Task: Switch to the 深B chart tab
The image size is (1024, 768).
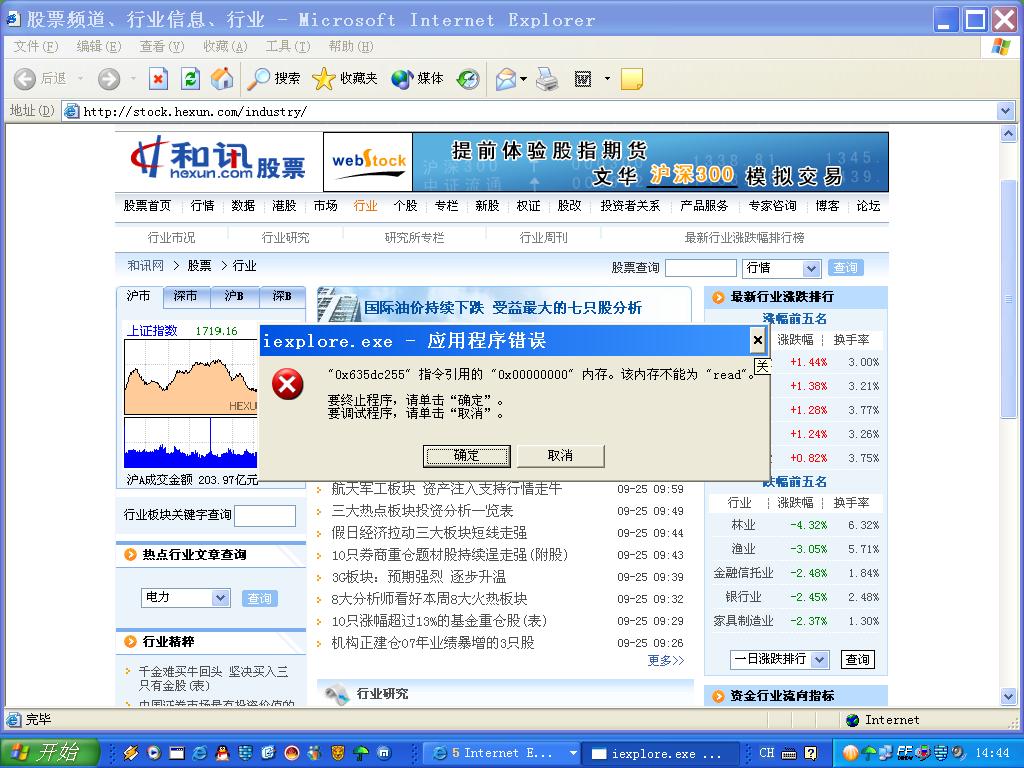Action: tap(282, 296)
